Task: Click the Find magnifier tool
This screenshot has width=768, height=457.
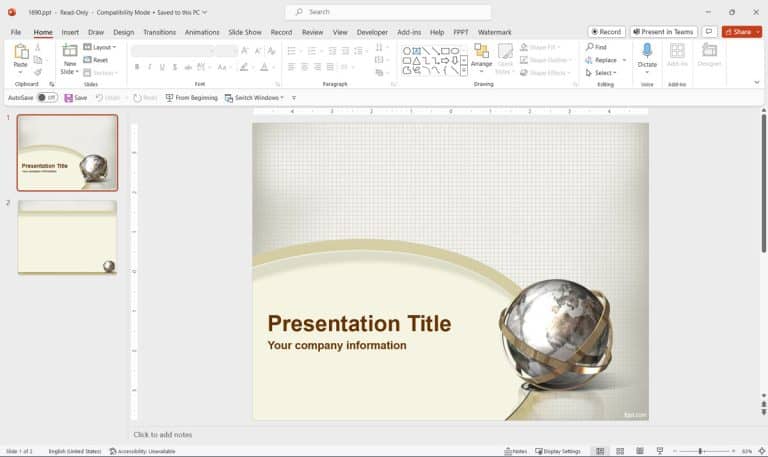Action: click(x=596, y=47)
